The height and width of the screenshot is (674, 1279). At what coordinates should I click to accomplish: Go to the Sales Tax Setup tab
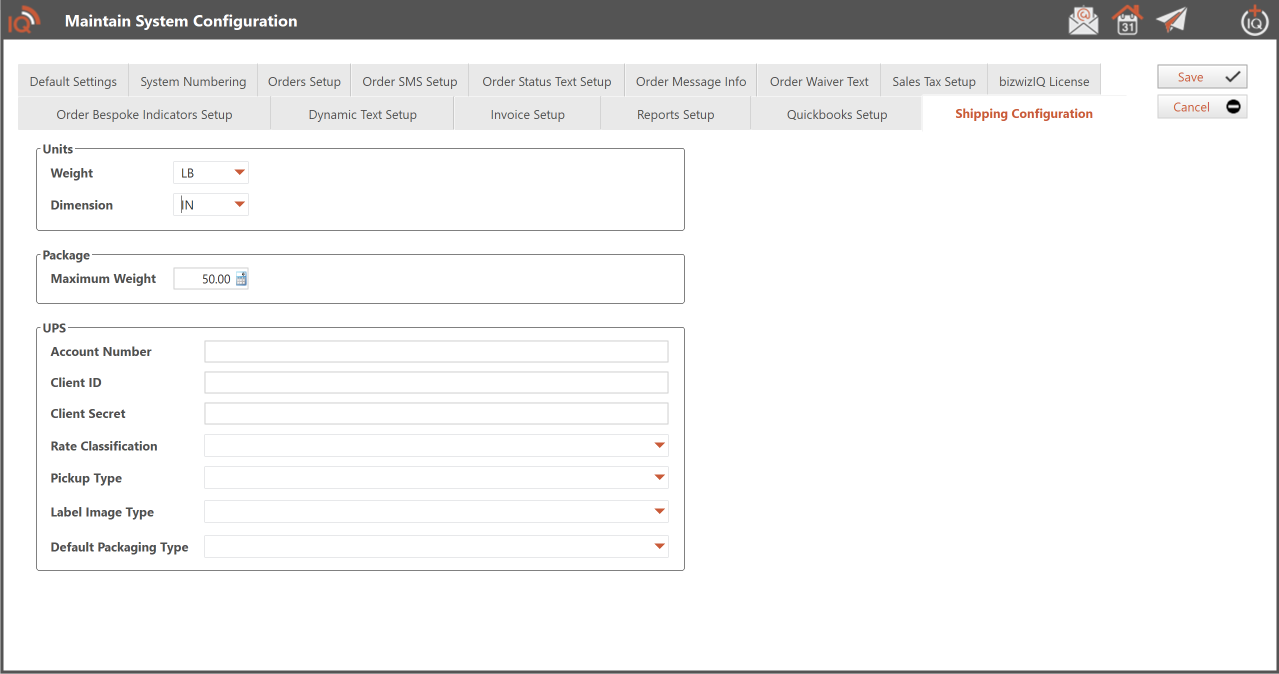pyautogui.click(x=933, y=82)
